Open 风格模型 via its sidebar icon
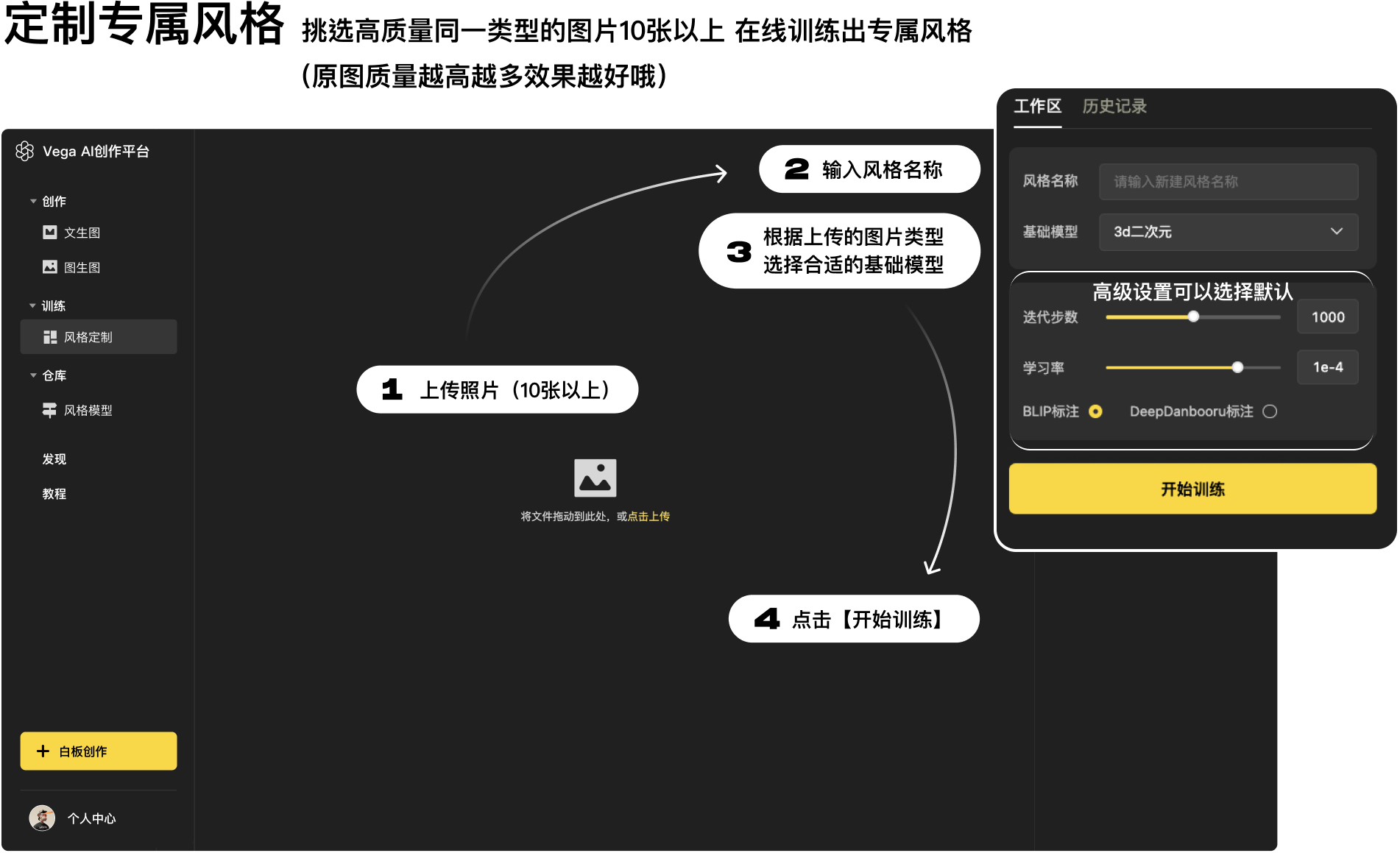This screenshot has width=1400, height=853. point(49,410)
